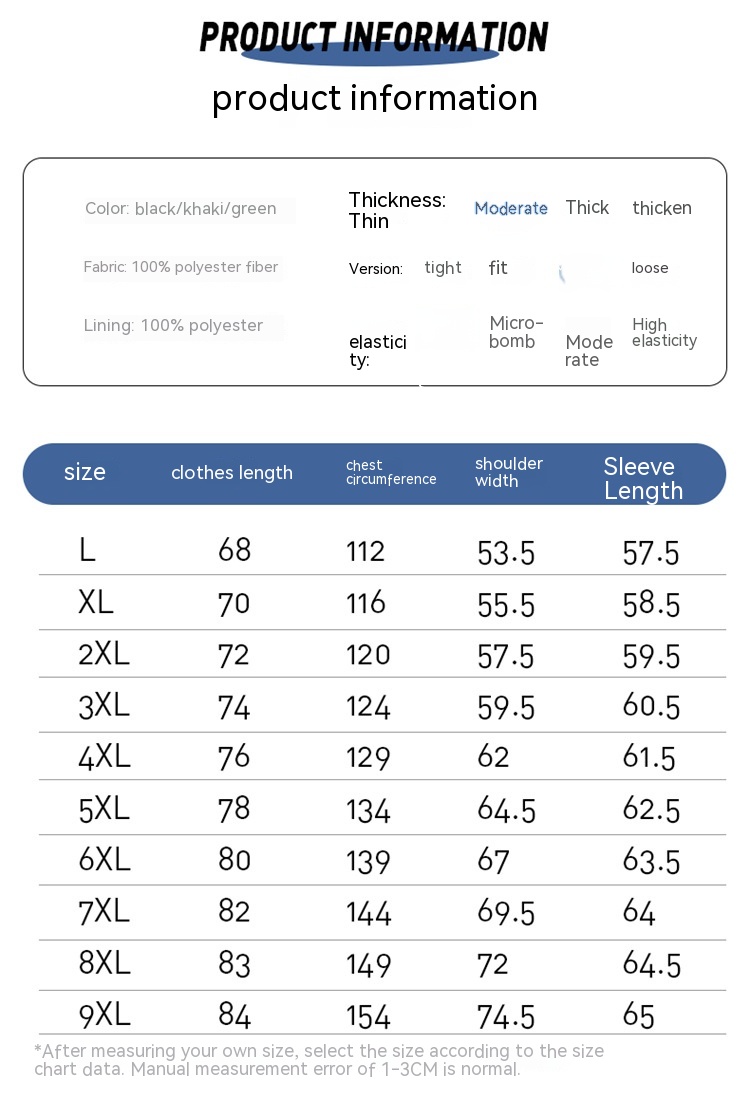Pick the fit version option

click(x=498, y=267)
